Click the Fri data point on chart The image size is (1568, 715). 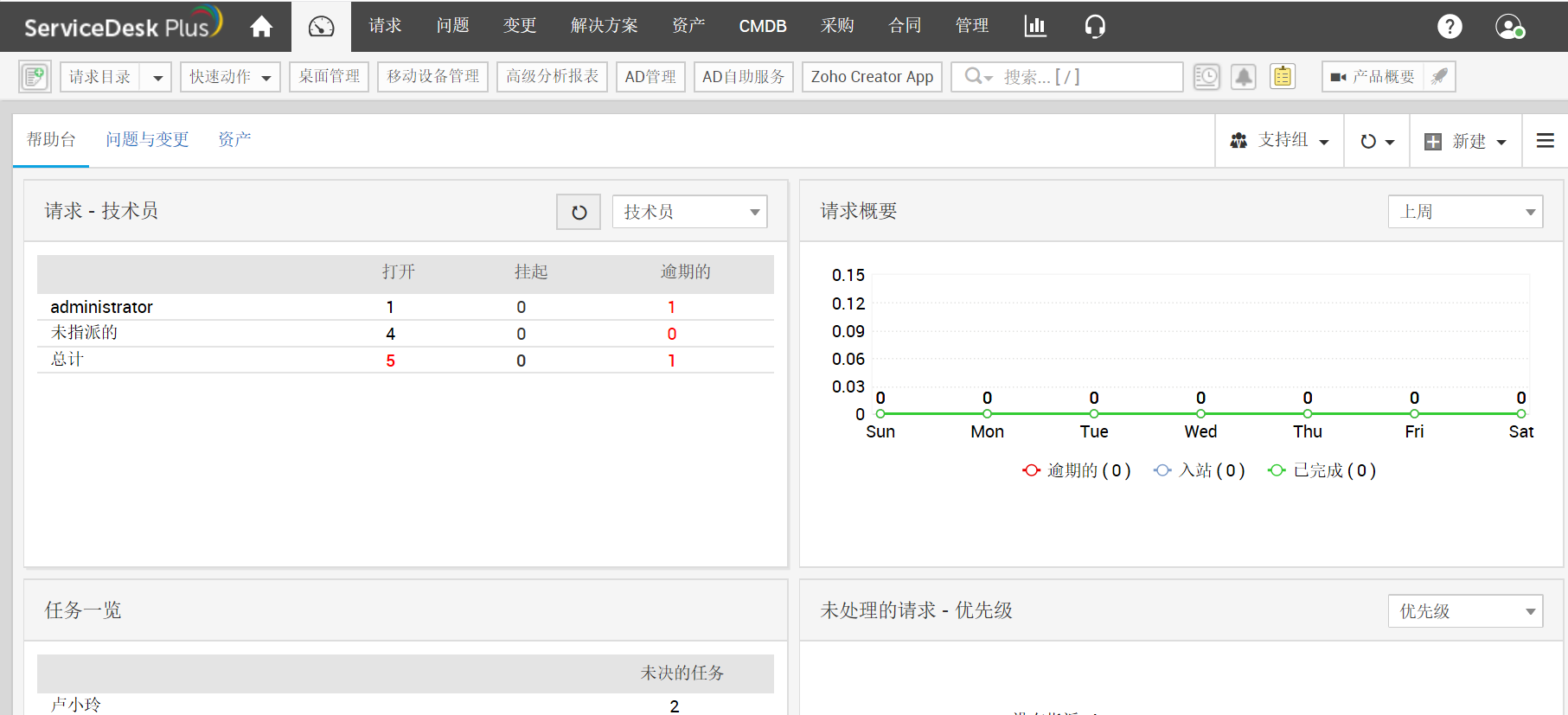pos(1414,414)
